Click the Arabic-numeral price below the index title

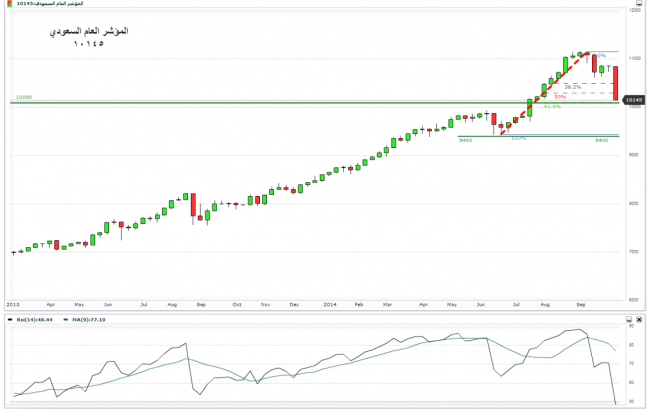[89, 44]
